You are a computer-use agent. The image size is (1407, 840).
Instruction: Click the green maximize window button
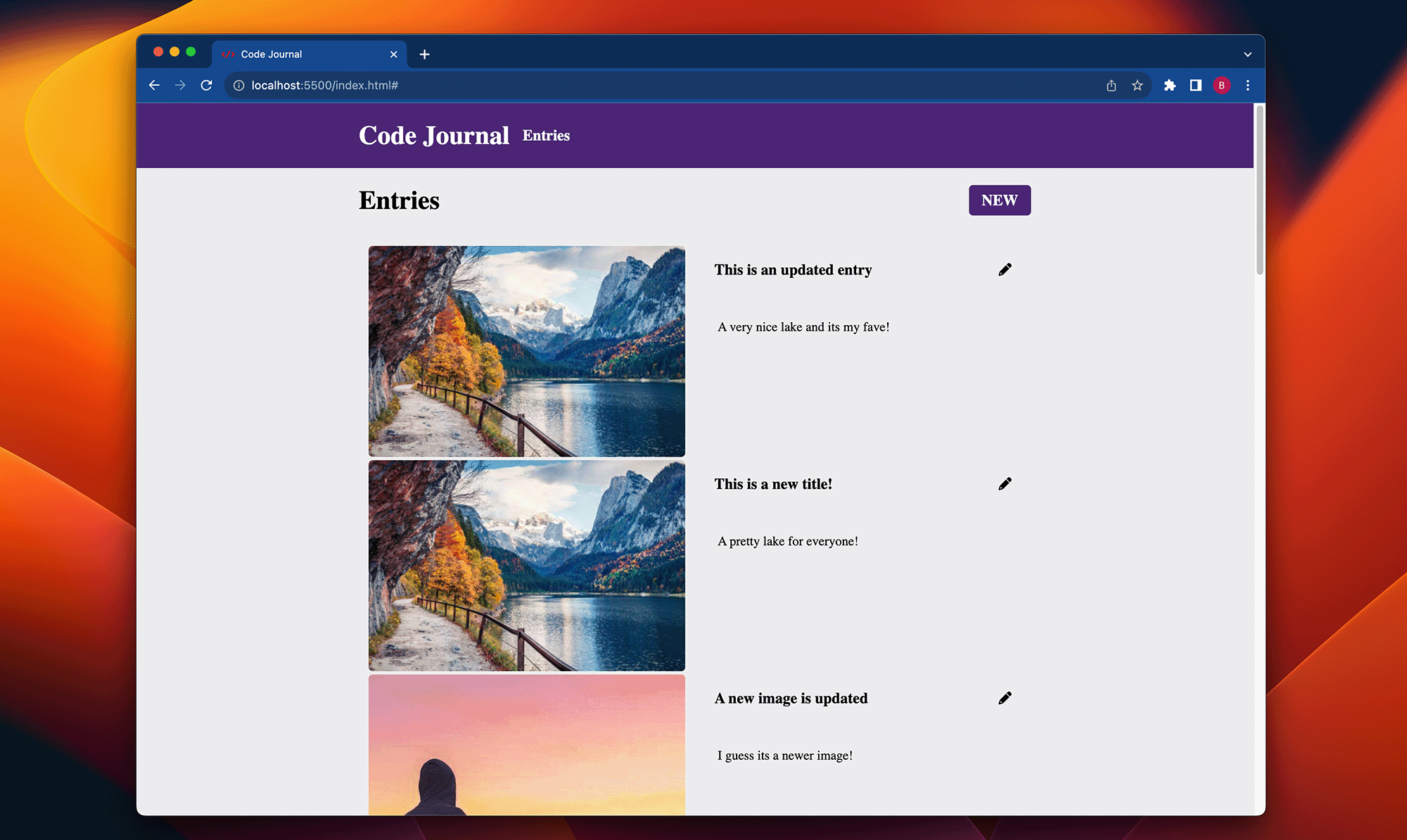[x=191, y=51]
